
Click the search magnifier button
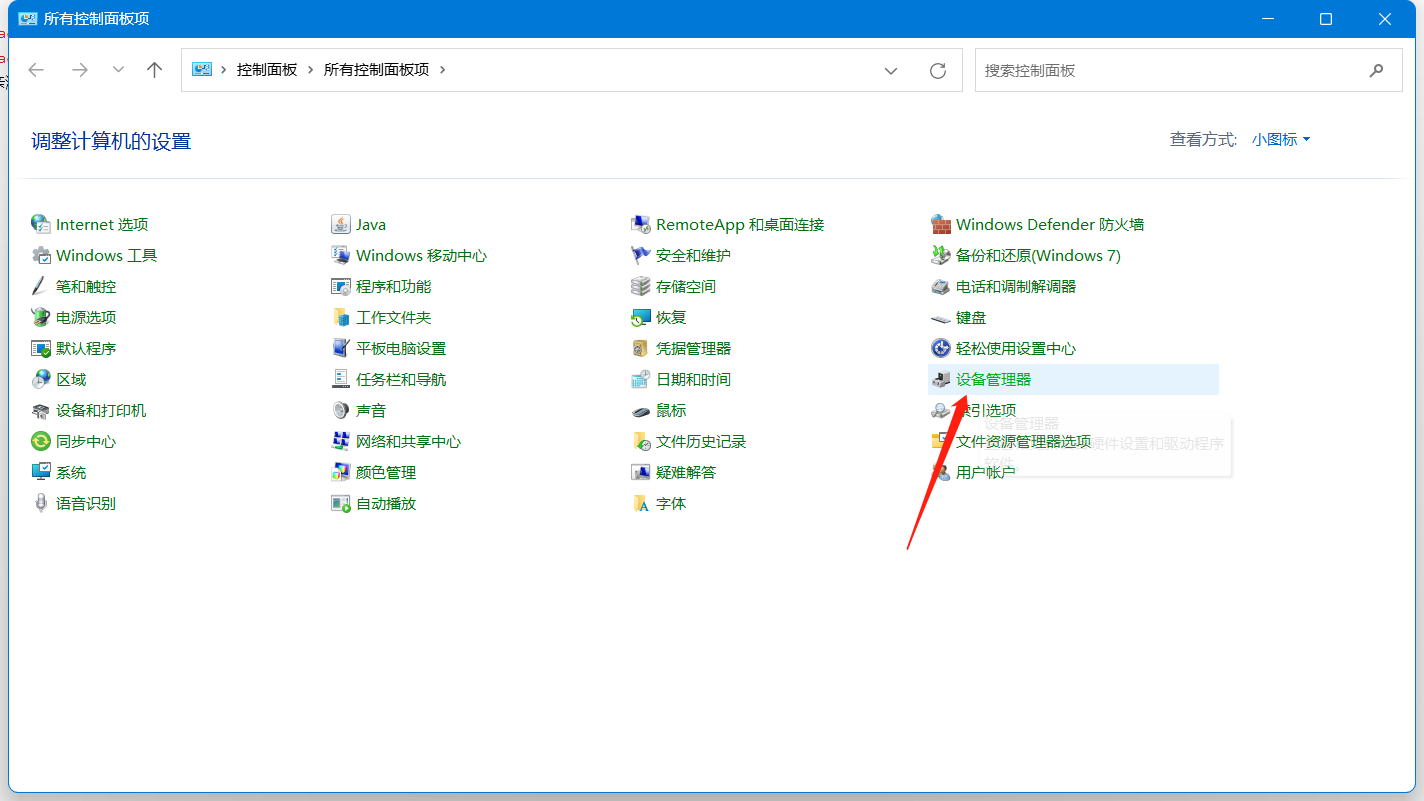1377,70
